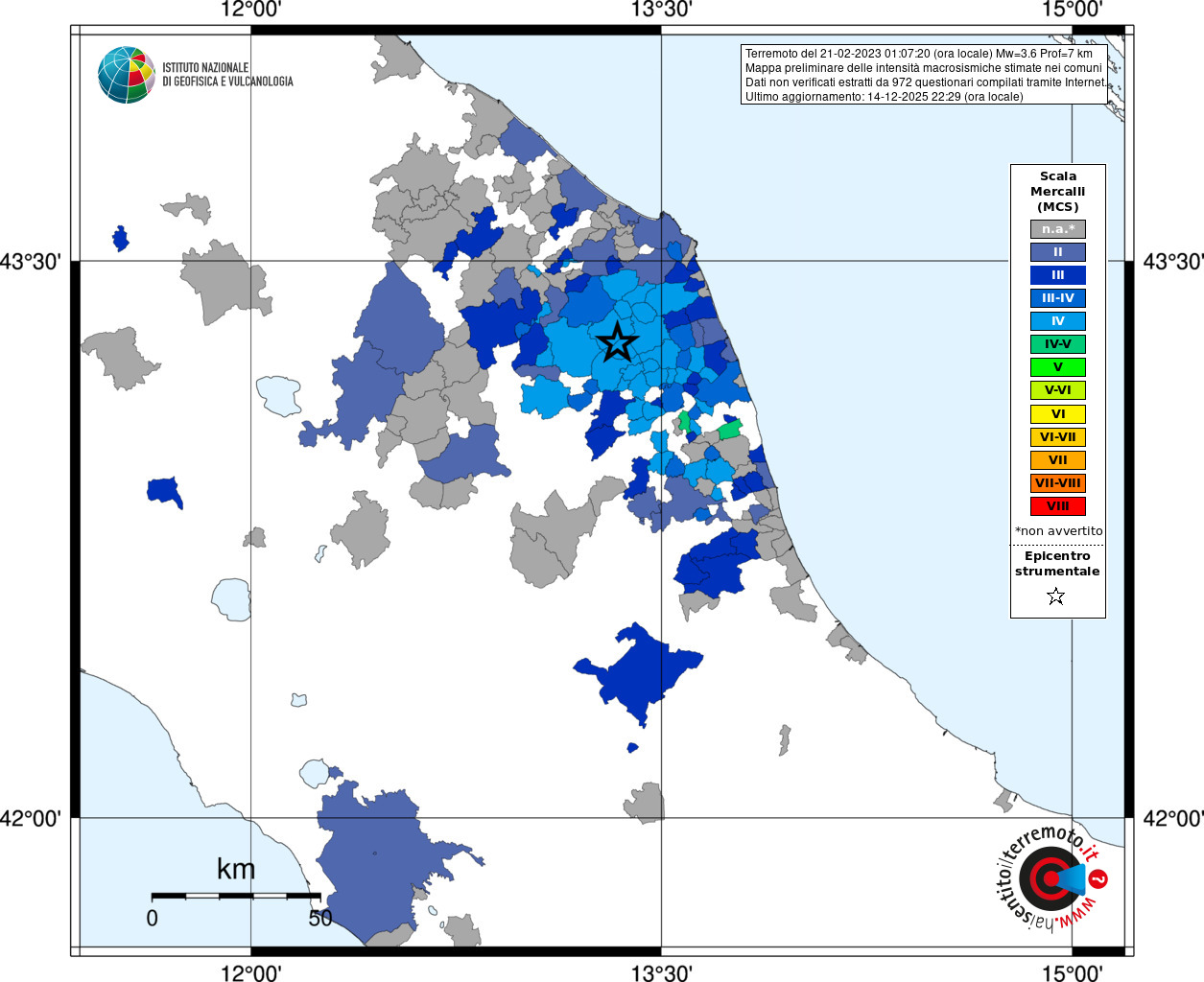The width and height of the screenshot is (1204, 982).
Task: Click the 'Ultimo aggiornamento' timestamp line
Action: pos(884,97)
